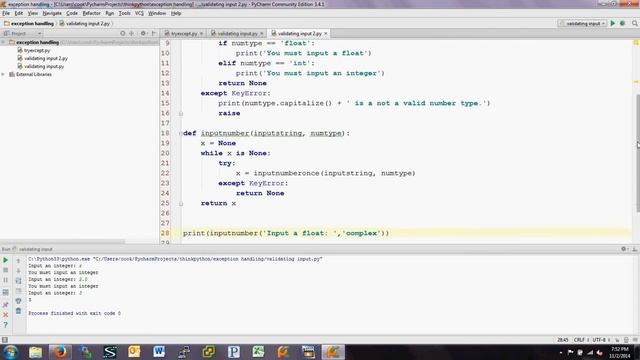Screen dimensions: 640x360
Task: Open the File menu
Action: 6,13
